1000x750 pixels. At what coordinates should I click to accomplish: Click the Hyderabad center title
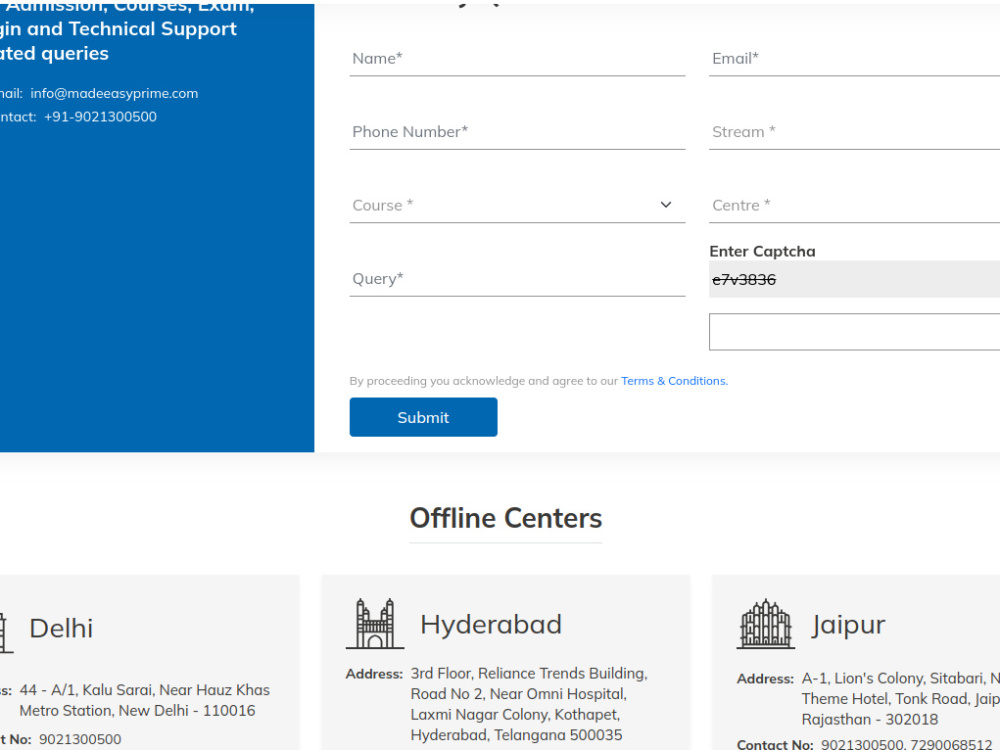[x=491, y=624]
